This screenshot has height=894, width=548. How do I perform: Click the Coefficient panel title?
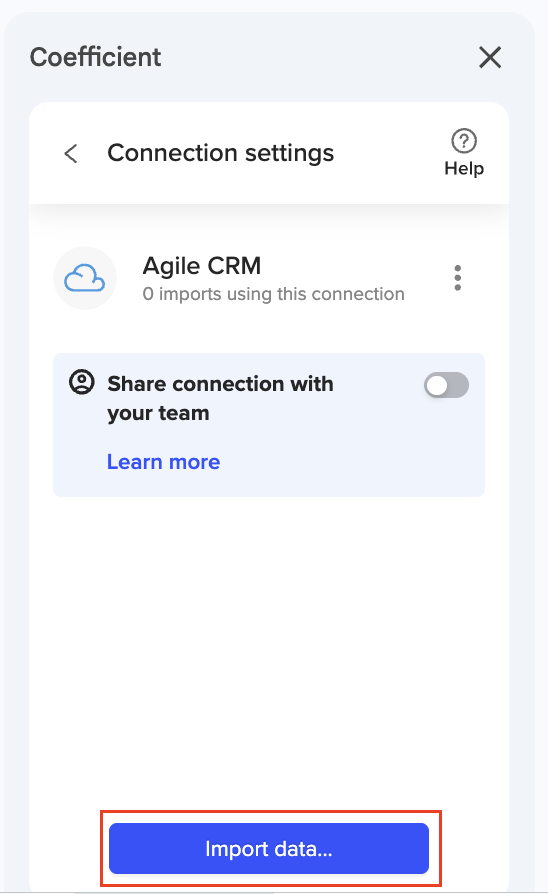95,57
